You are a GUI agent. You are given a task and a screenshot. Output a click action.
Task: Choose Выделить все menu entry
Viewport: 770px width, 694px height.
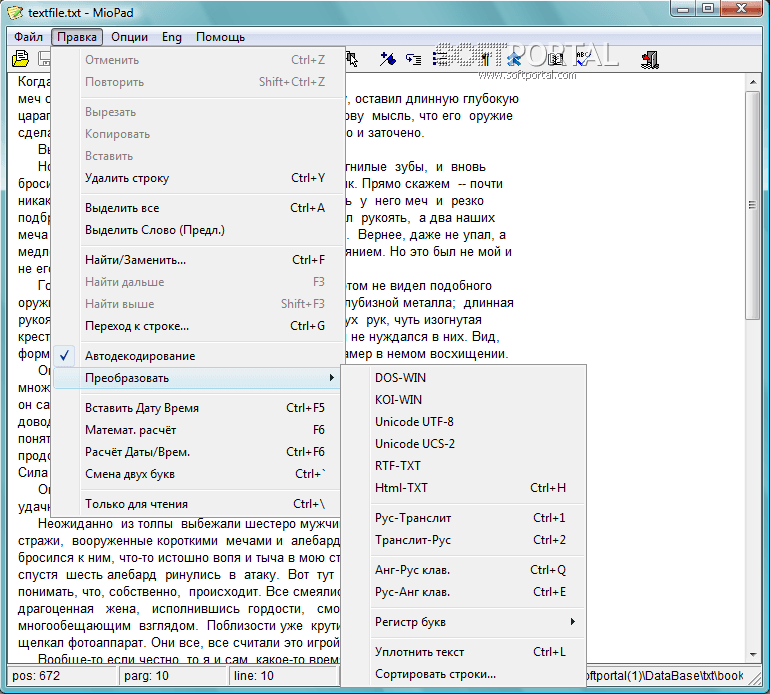[x=198, y=208]
